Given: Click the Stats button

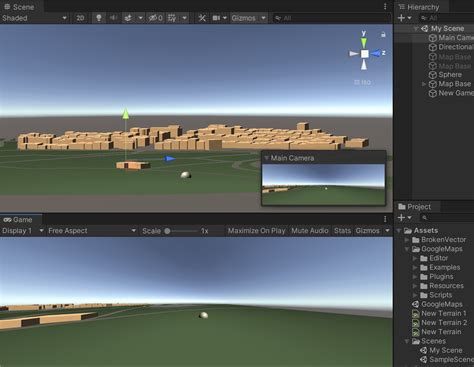Looking at the screenshot, I should tap(342, 231).
